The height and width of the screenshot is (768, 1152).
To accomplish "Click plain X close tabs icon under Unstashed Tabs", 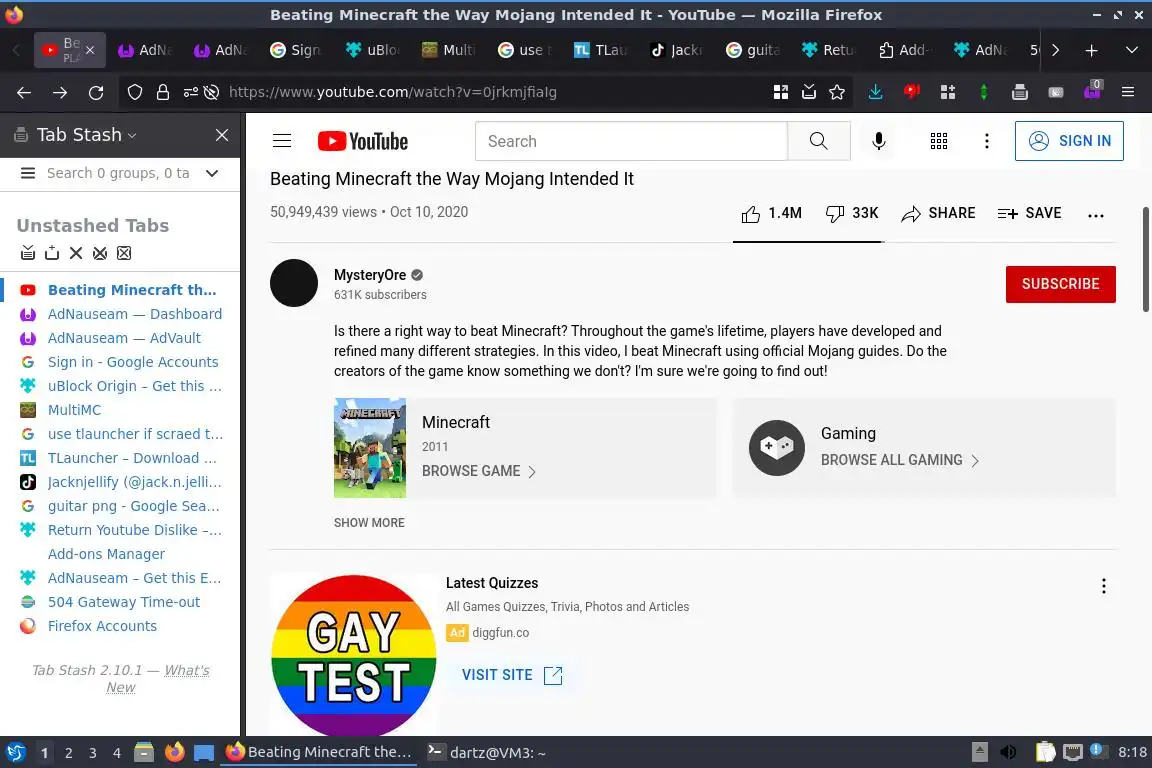I will (76, 253).
